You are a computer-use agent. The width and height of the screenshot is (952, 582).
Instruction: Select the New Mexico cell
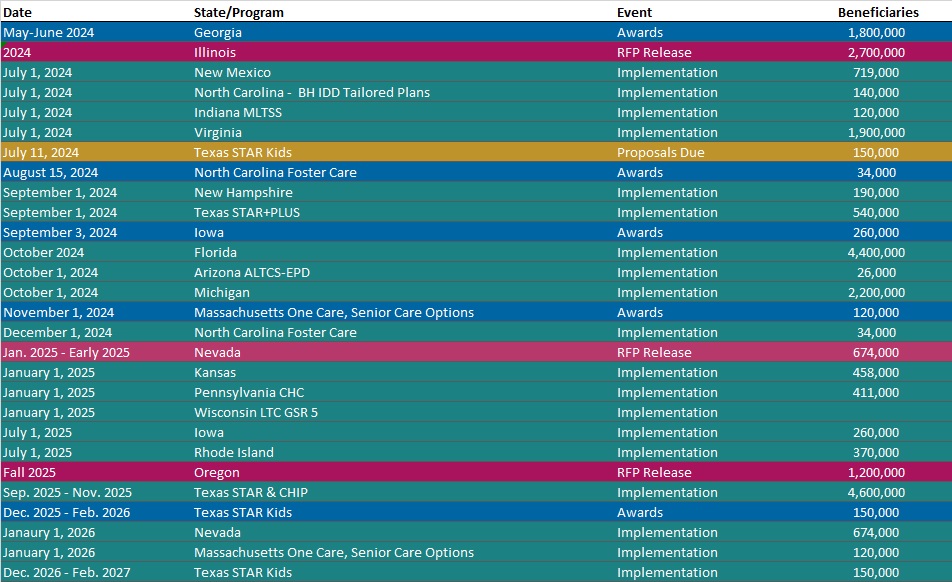(232, 72)
